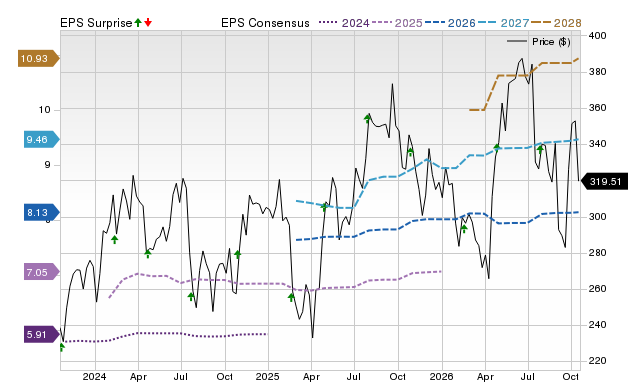Click the Oct label just before 2025

[224, 376]
